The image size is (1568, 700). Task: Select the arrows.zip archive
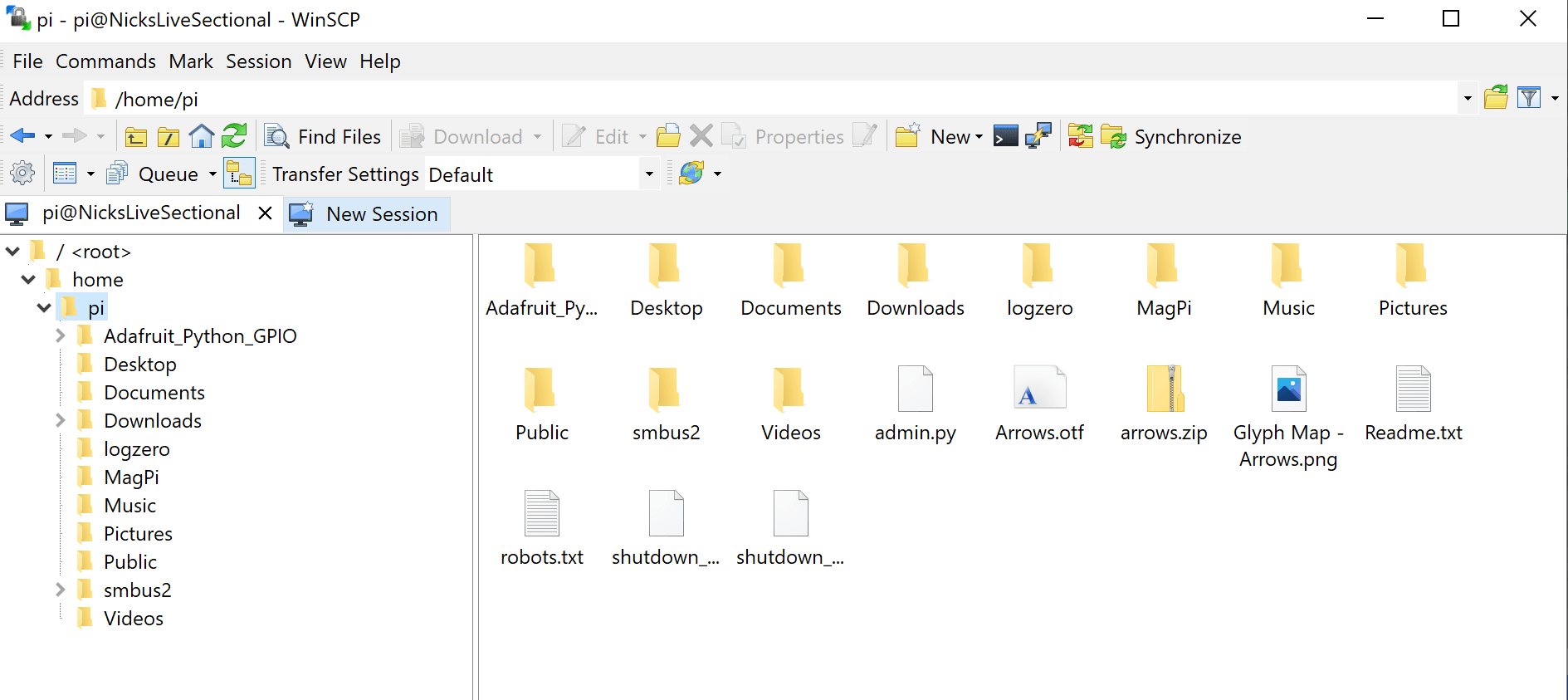click(x=1164, y=405)
